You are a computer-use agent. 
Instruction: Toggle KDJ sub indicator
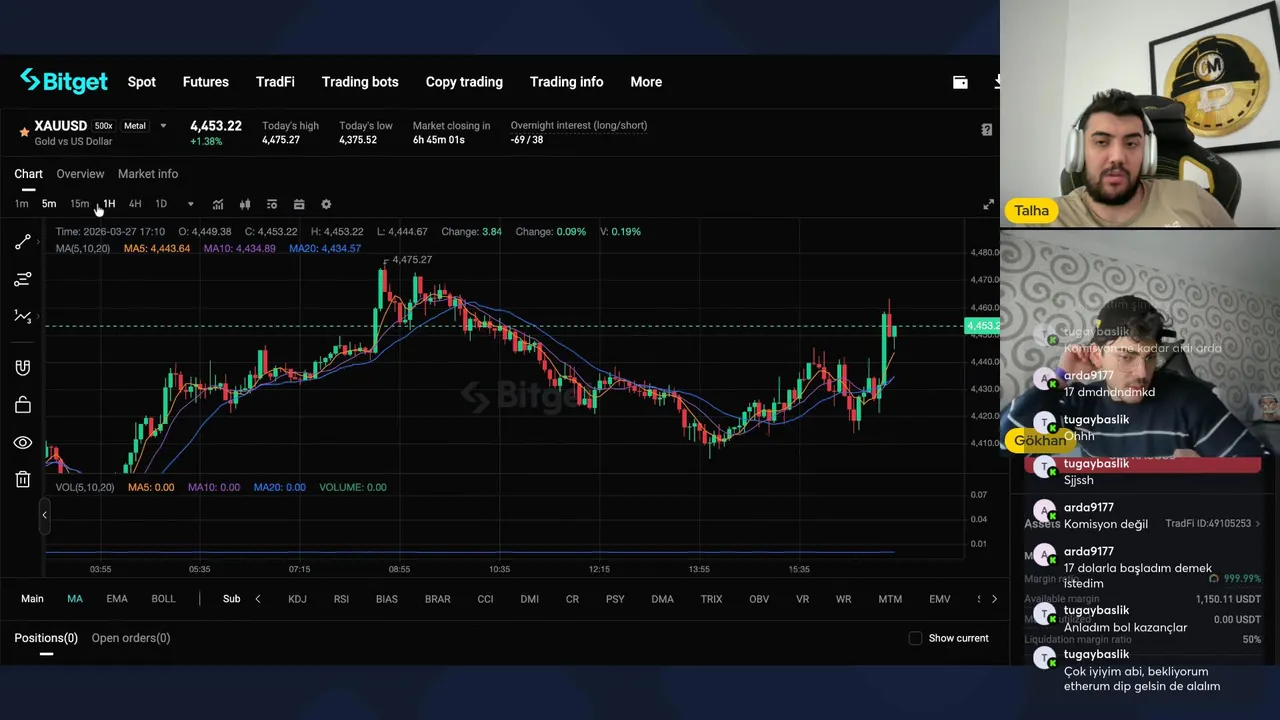297,599
